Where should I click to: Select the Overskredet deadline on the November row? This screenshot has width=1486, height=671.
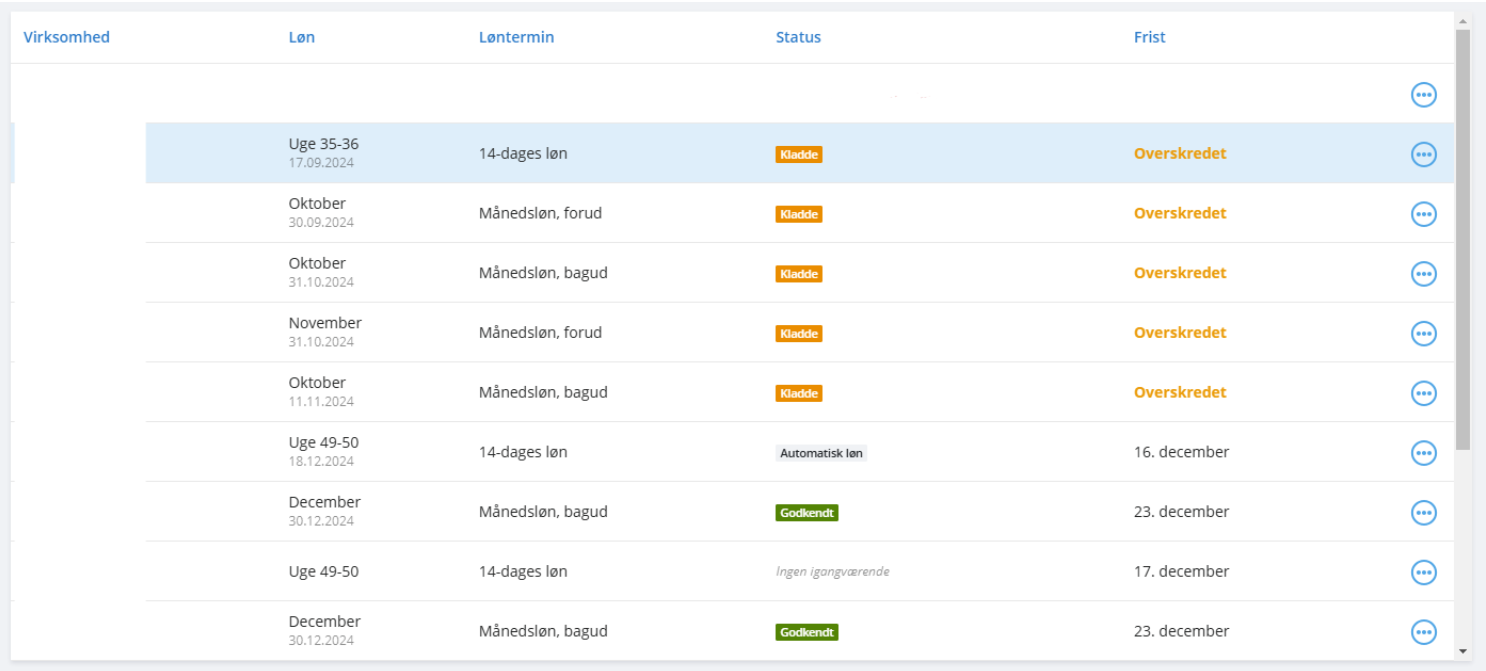1179,333
